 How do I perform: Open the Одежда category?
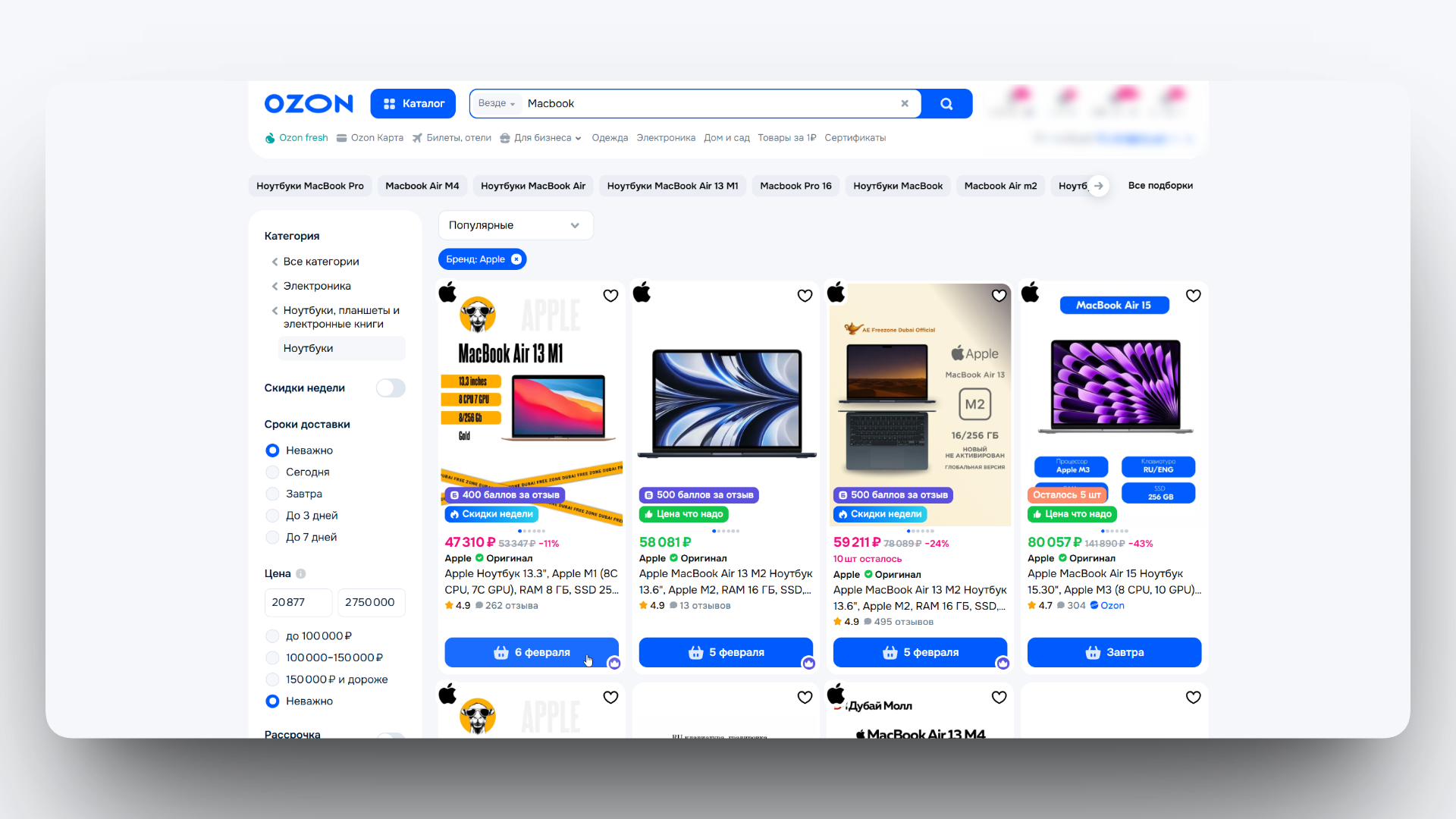point(610,137)
